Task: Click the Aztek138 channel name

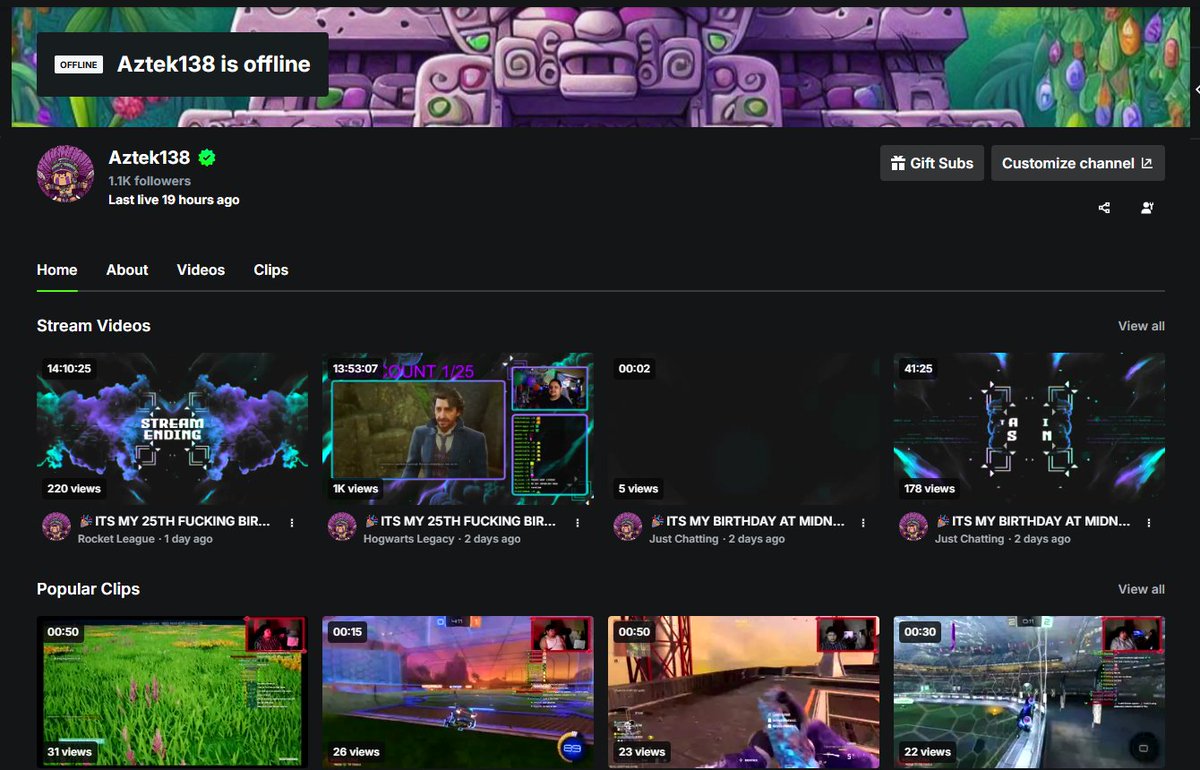Action: (149, 158)
